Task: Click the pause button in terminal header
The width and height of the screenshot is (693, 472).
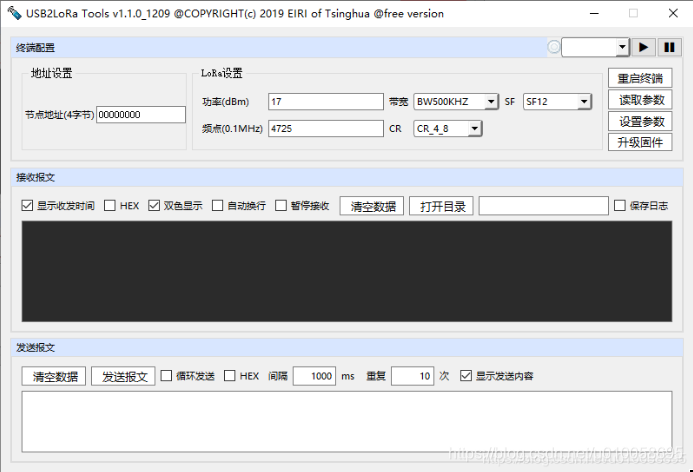Action: coord(670,47)
